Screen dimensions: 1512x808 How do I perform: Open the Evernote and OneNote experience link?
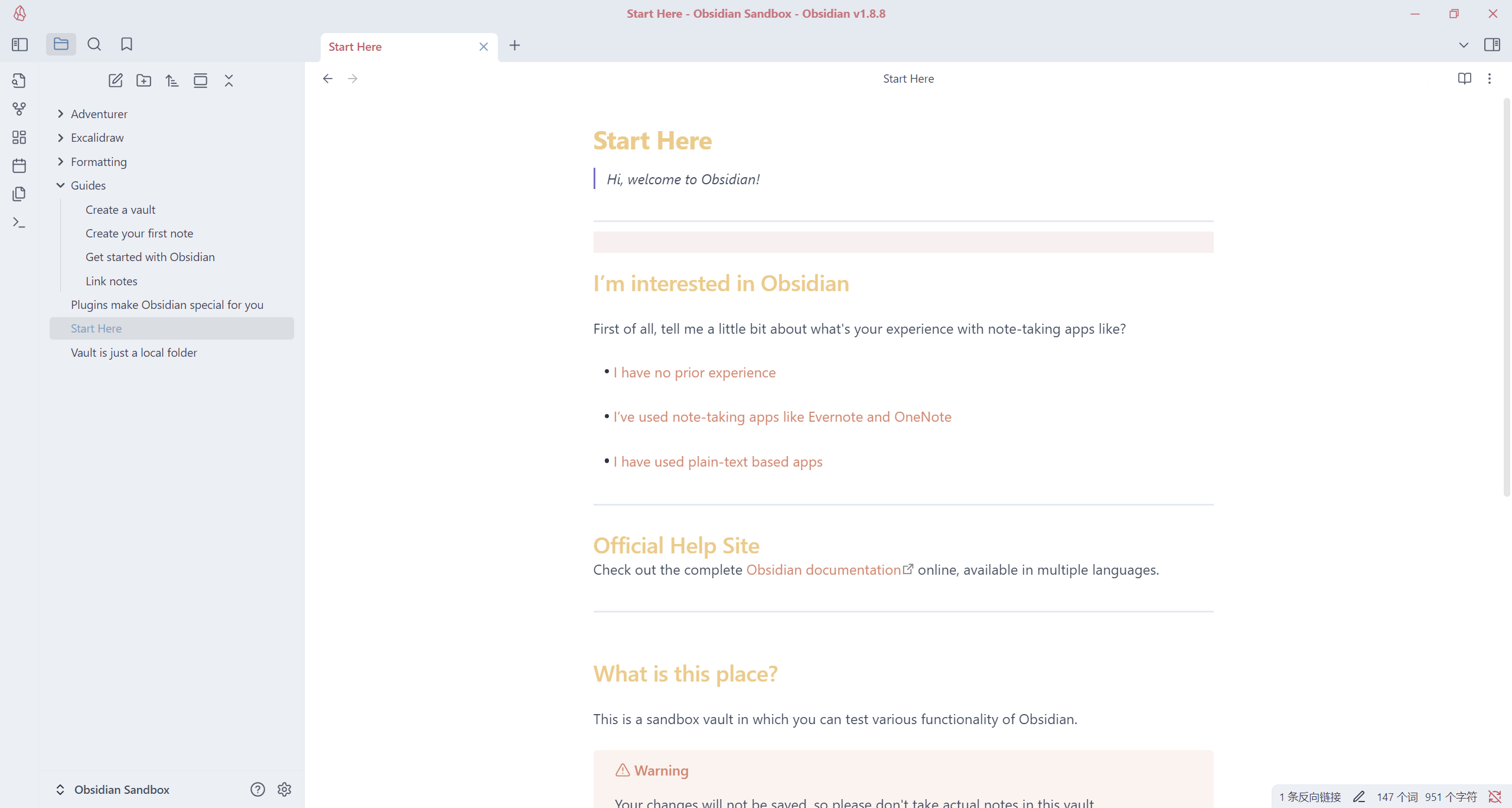pyautogui.click(x=783, y=417)
